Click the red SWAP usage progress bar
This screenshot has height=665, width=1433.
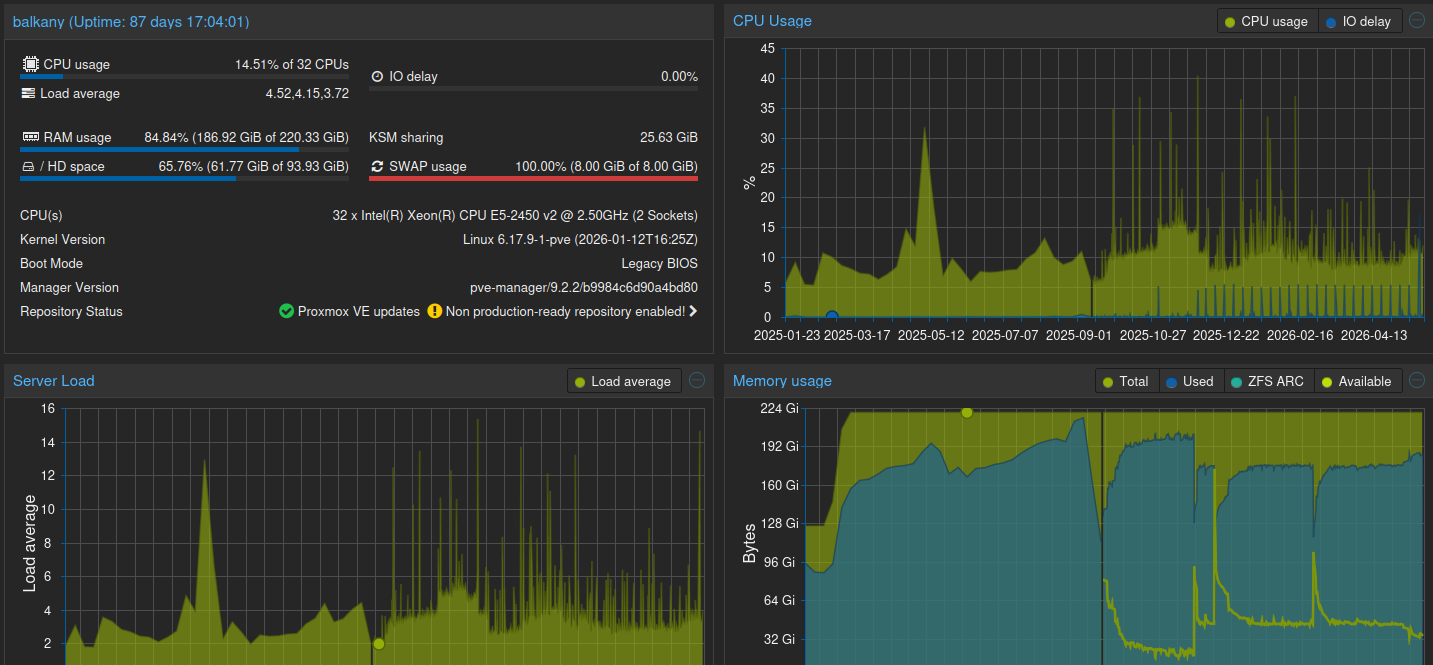tap(533, 179)
